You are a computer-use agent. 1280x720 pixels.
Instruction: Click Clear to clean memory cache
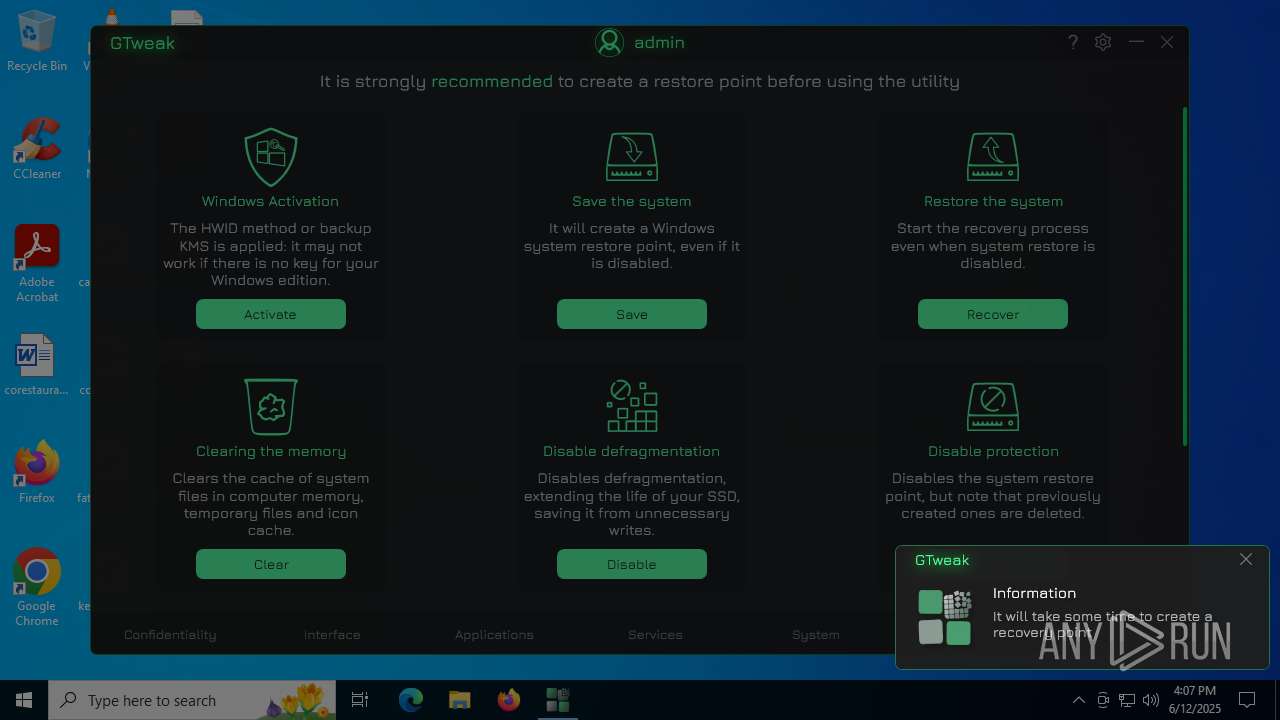(271, 564)
